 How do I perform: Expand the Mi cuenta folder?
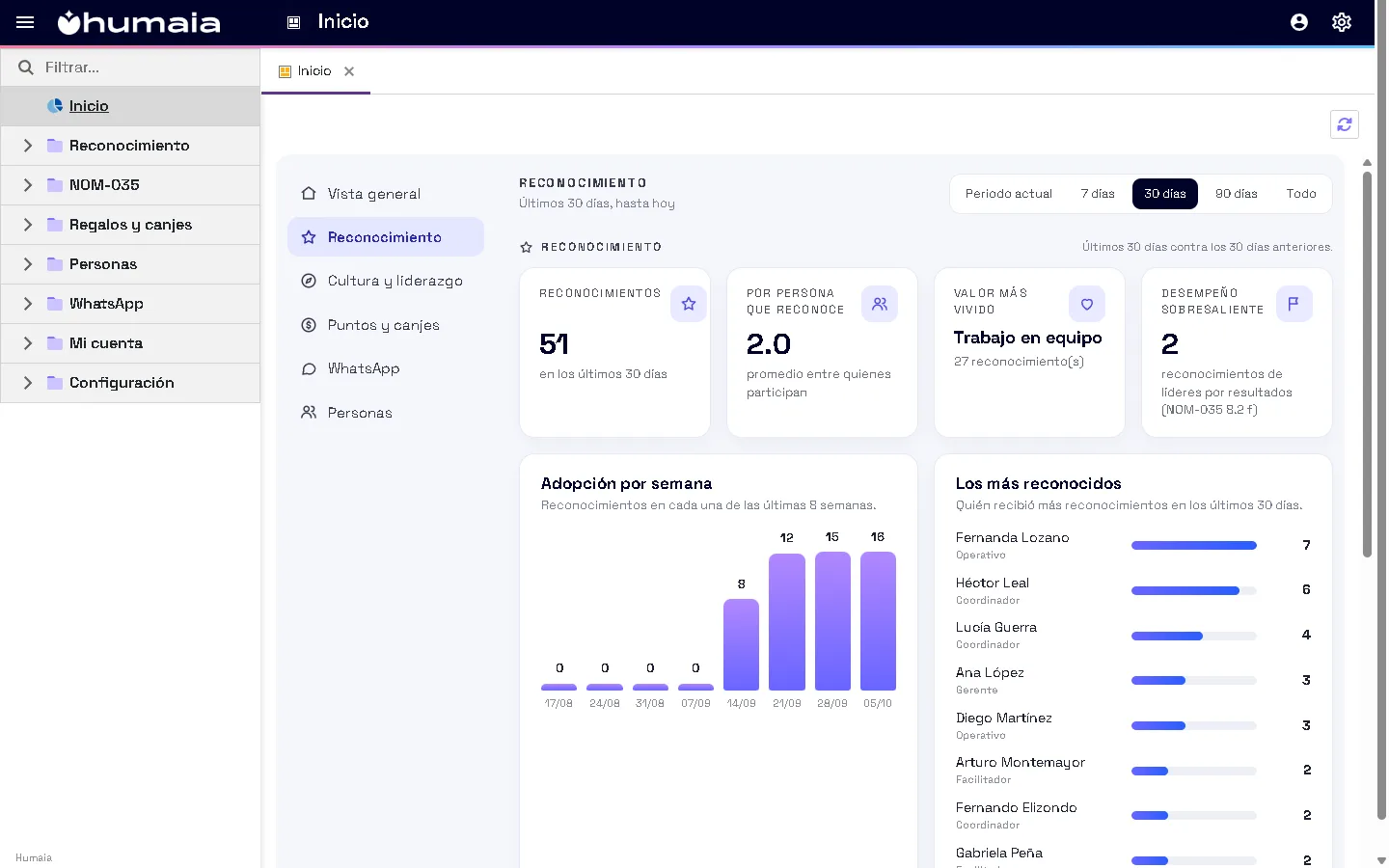point(28,343)
